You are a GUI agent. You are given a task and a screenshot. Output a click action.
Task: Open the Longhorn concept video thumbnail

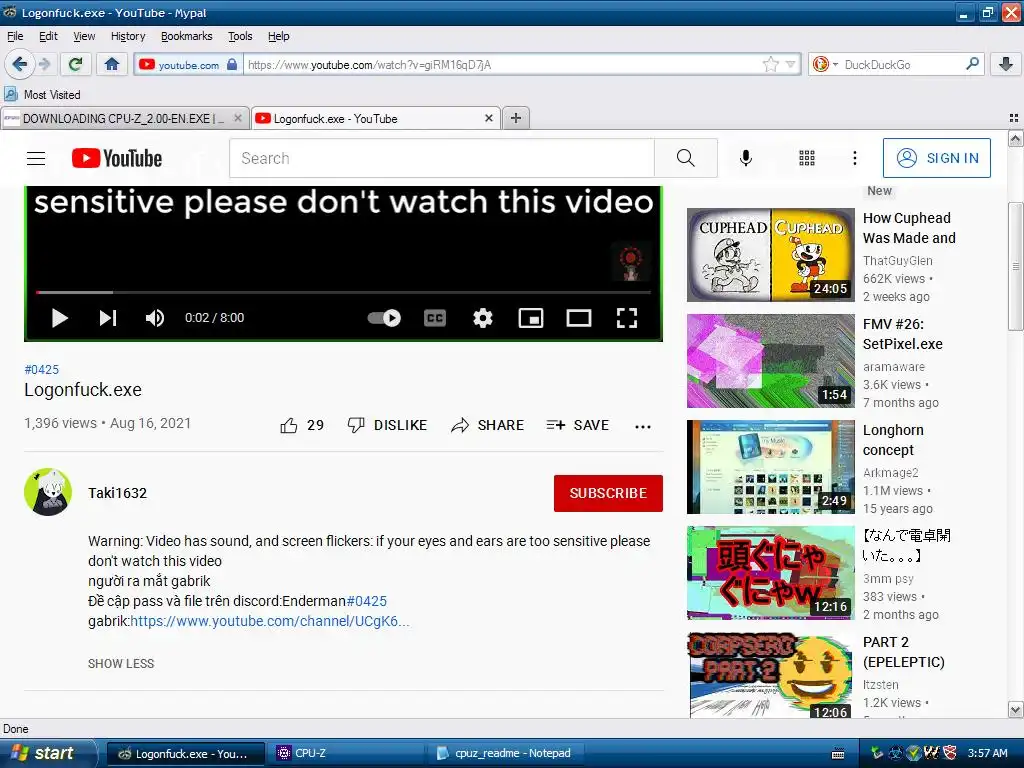click(771, 467)
